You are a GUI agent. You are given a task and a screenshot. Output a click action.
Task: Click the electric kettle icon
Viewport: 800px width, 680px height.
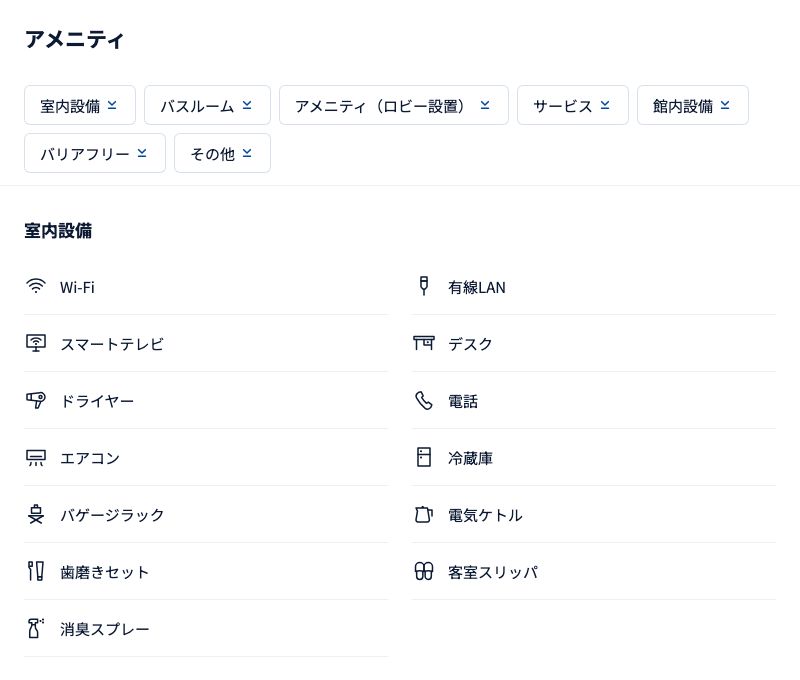coord(423,514)
